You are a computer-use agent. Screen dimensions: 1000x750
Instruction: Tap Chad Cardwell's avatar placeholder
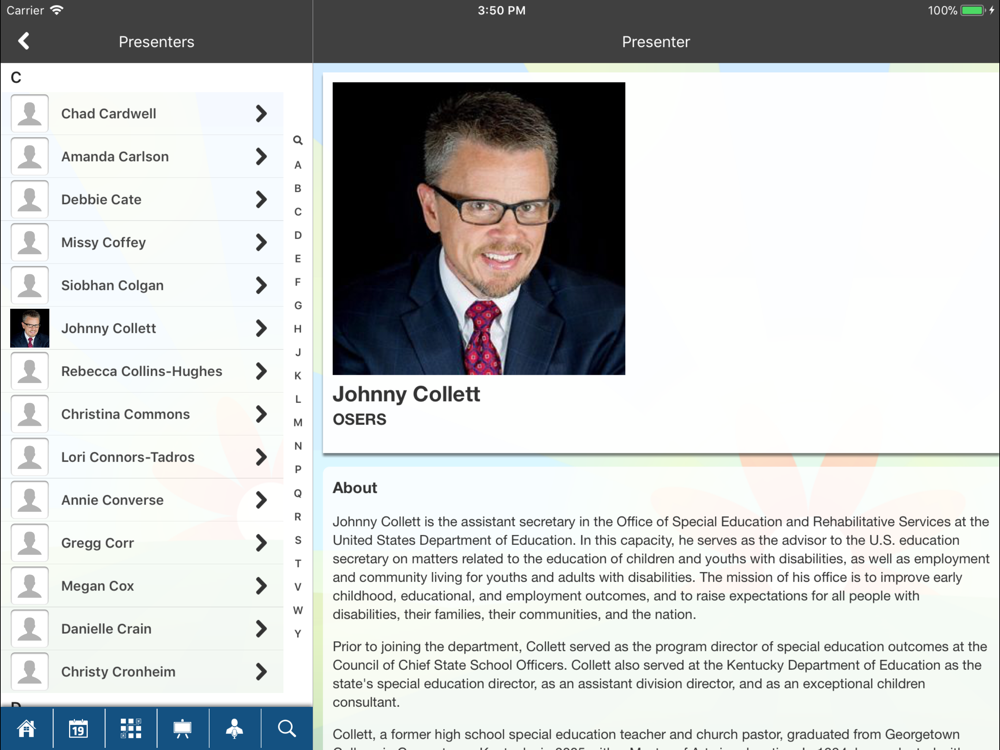coord(29,114)
